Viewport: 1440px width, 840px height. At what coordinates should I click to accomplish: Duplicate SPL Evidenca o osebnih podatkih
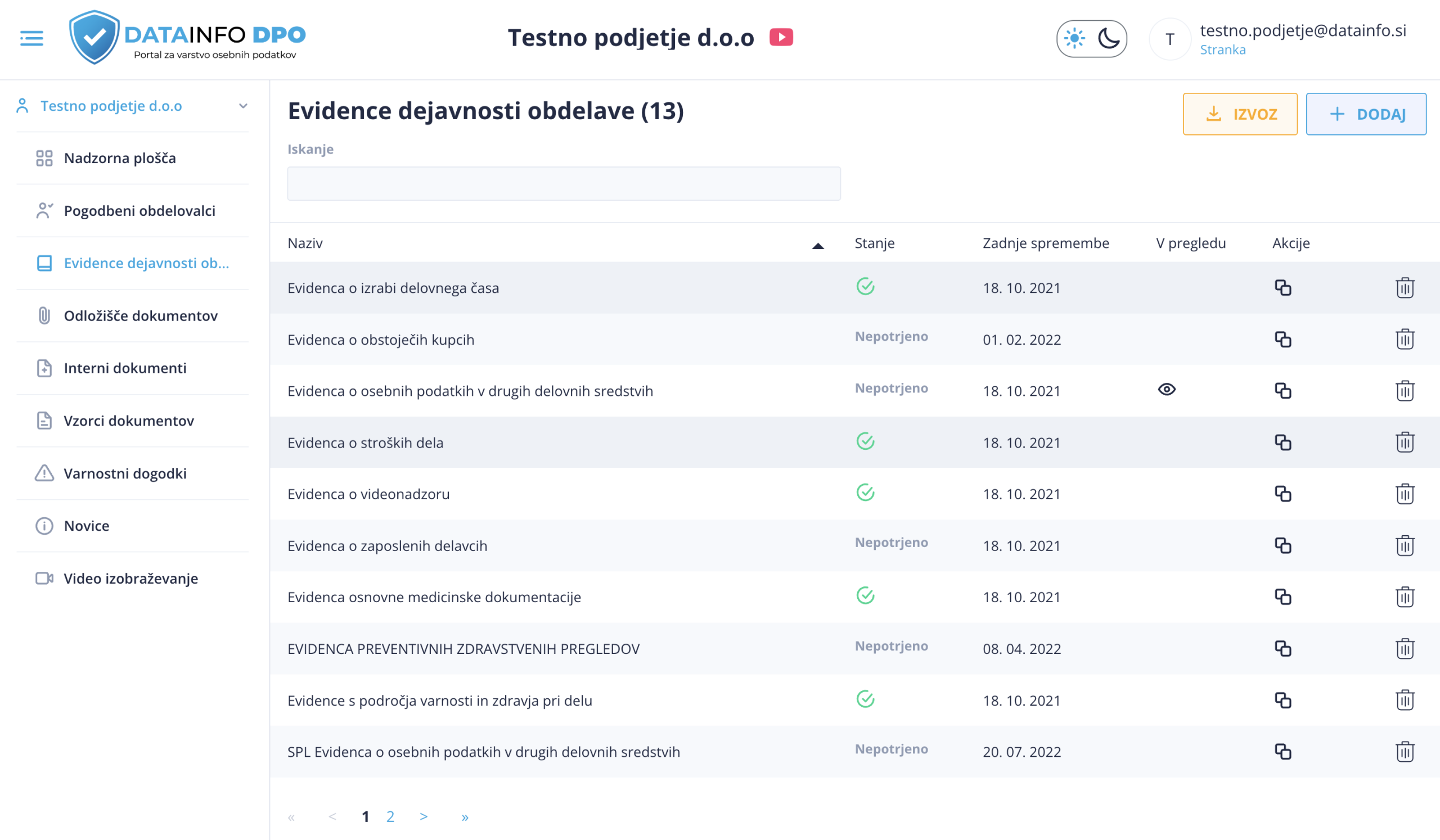pyautogui.click(x=1283, y=752)
